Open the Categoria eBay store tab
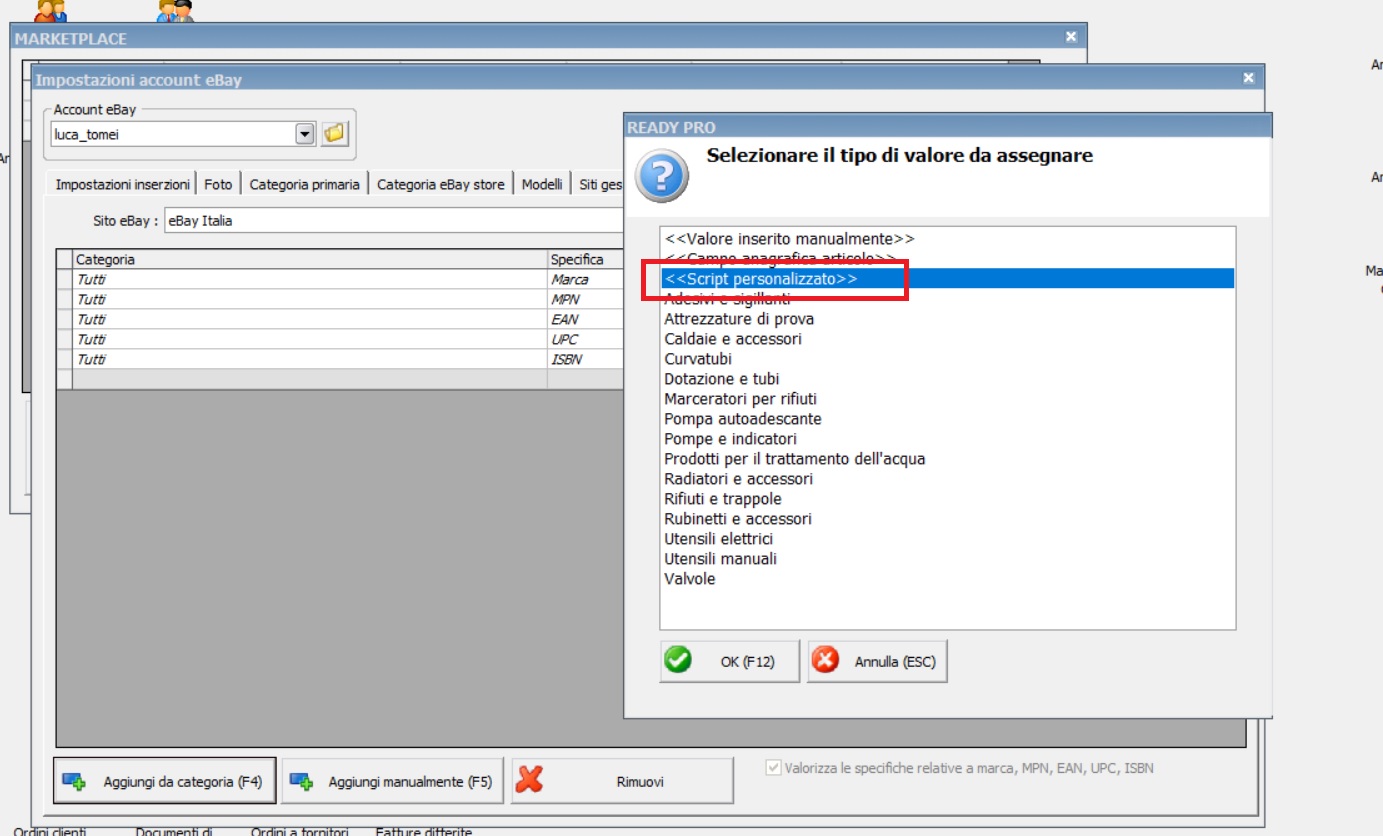The height and width of the screenshot is (836, 1383). [x=441, y=184]
